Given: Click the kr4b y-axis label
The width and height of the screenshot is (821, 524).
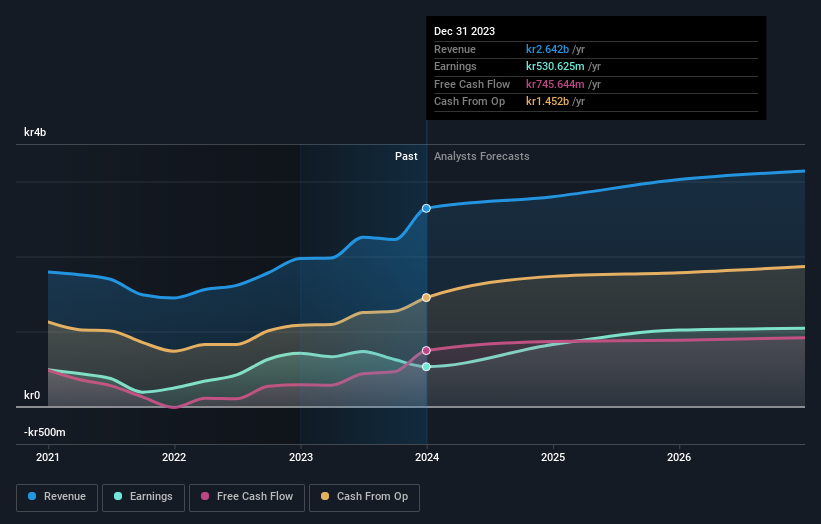Looking at the screenshot, I should coord(35,132).
